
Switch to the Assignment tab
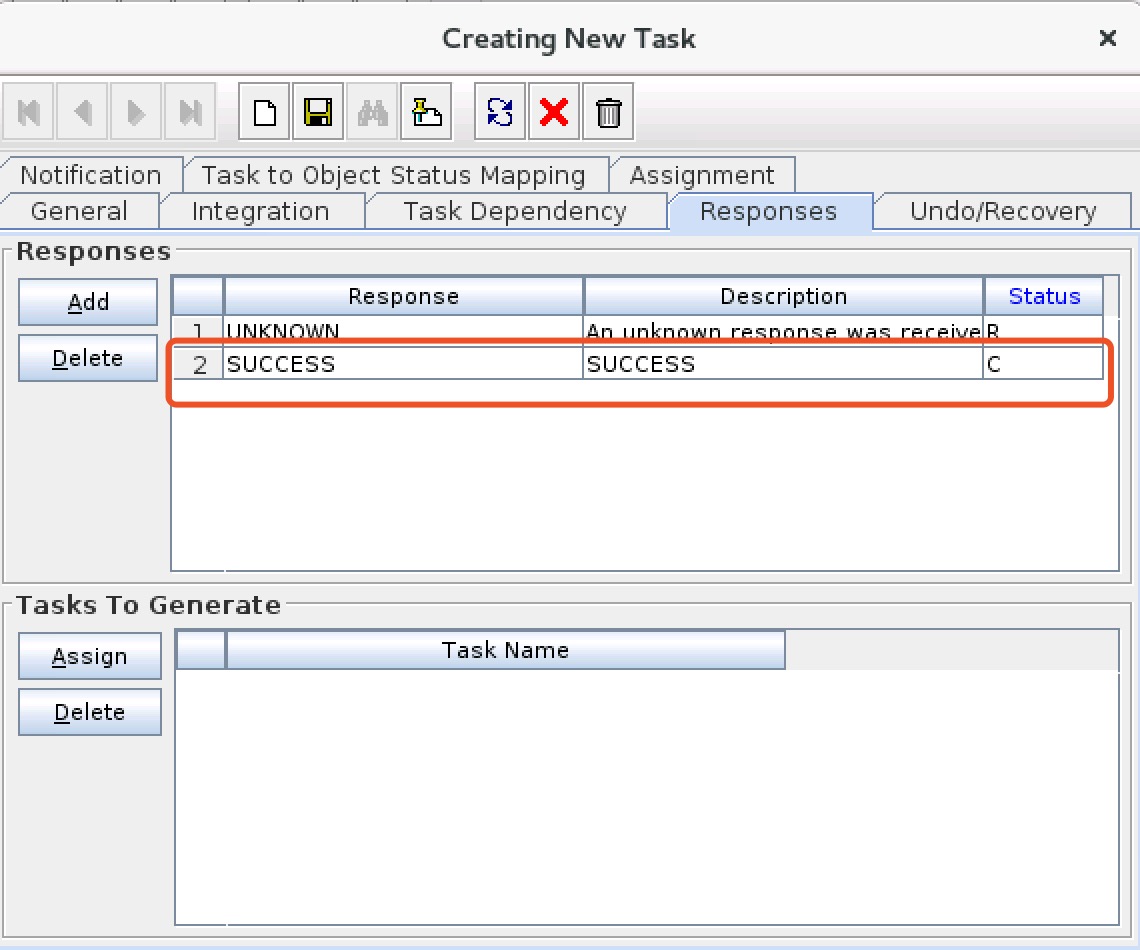702,174
